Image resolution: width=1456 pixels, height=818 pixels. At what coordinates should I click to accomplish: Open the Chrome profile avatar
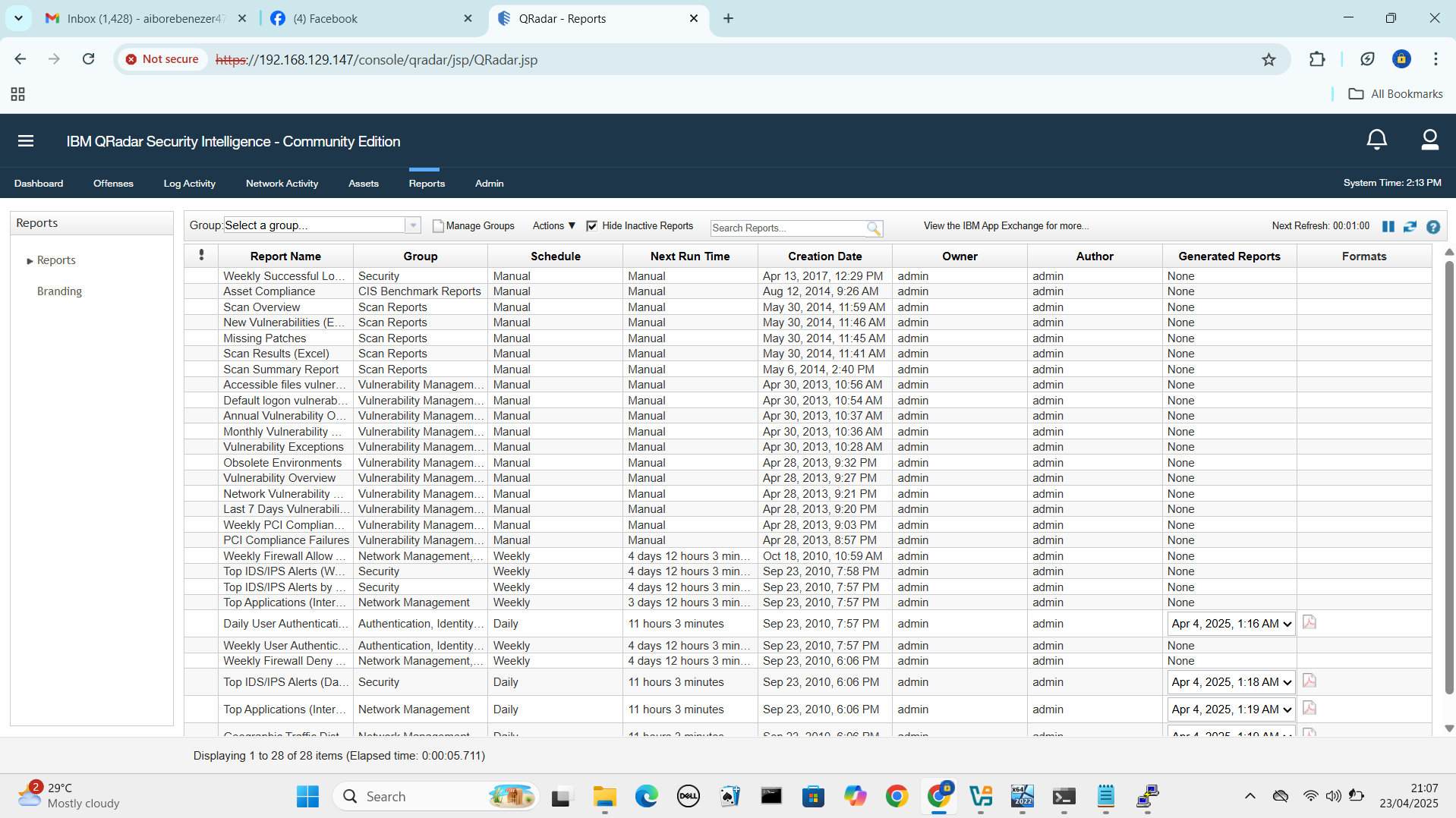(x=1401, y=59)
